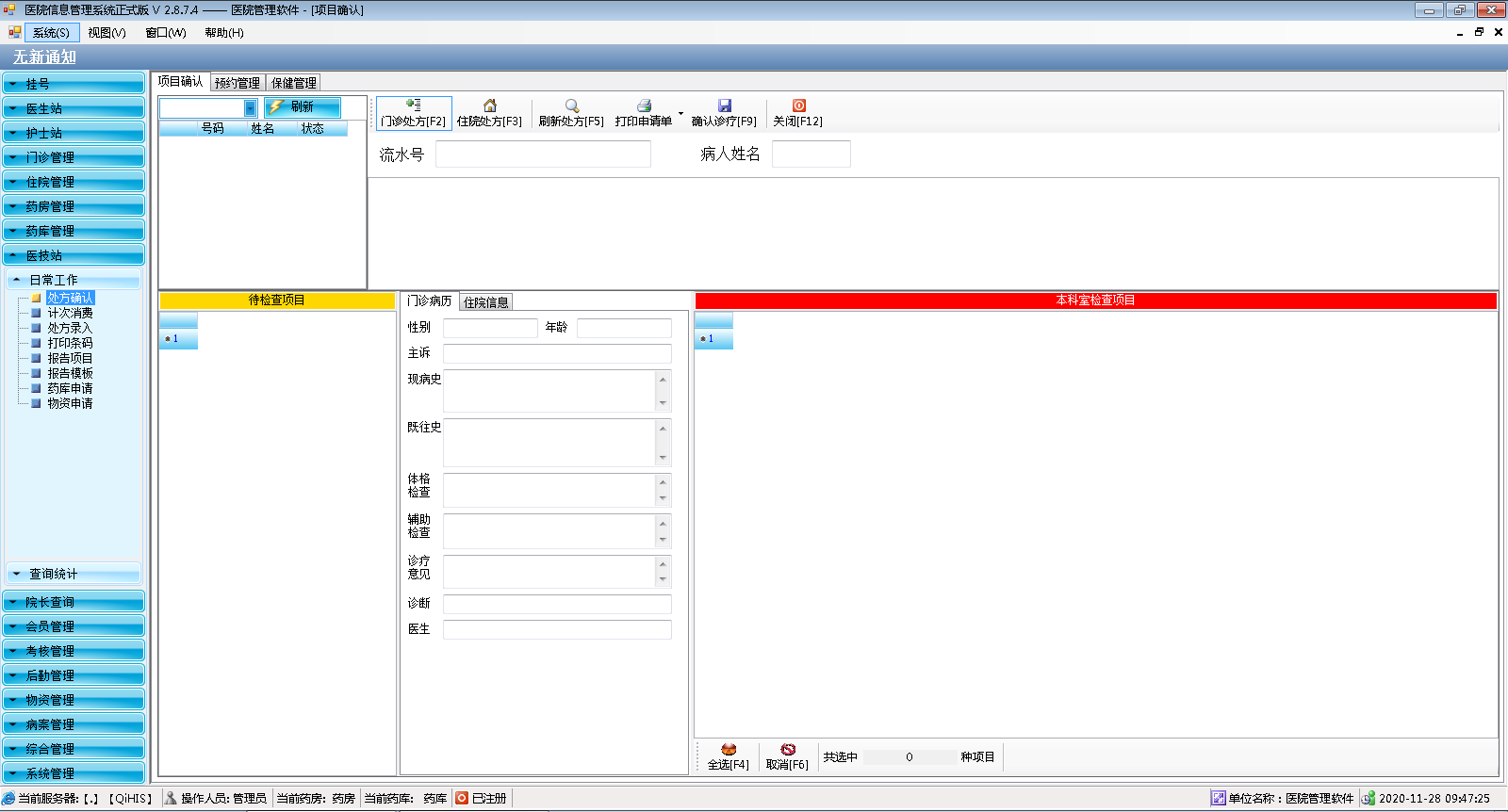Click the 关闭[F12] red icon
Viewport: 1508px width, 812px height.
tap(798, 106)
